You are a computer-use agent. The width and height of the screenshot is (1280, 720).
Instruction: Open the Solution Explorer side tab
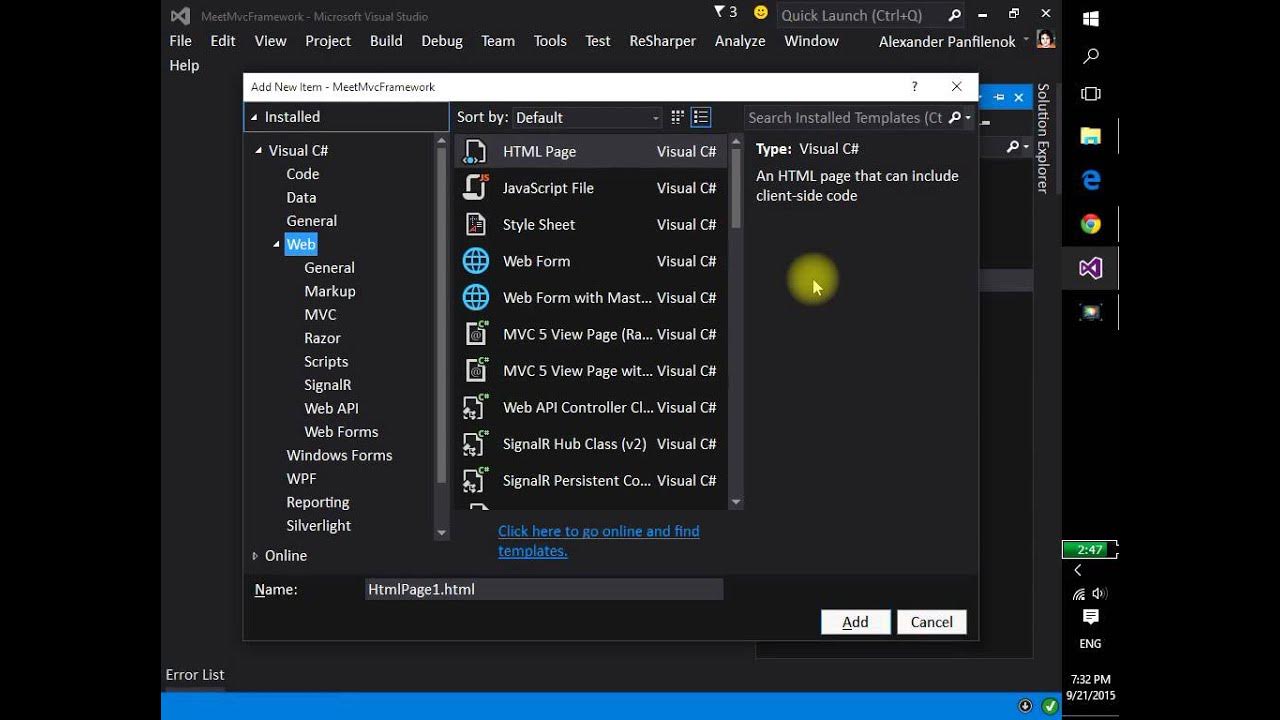[x=1043, y=139]
